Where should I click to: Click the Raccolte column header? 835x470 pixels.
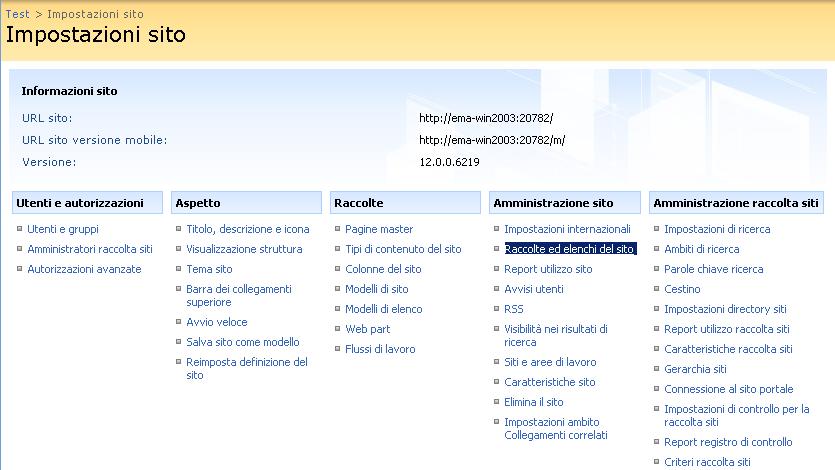point(405,203)
